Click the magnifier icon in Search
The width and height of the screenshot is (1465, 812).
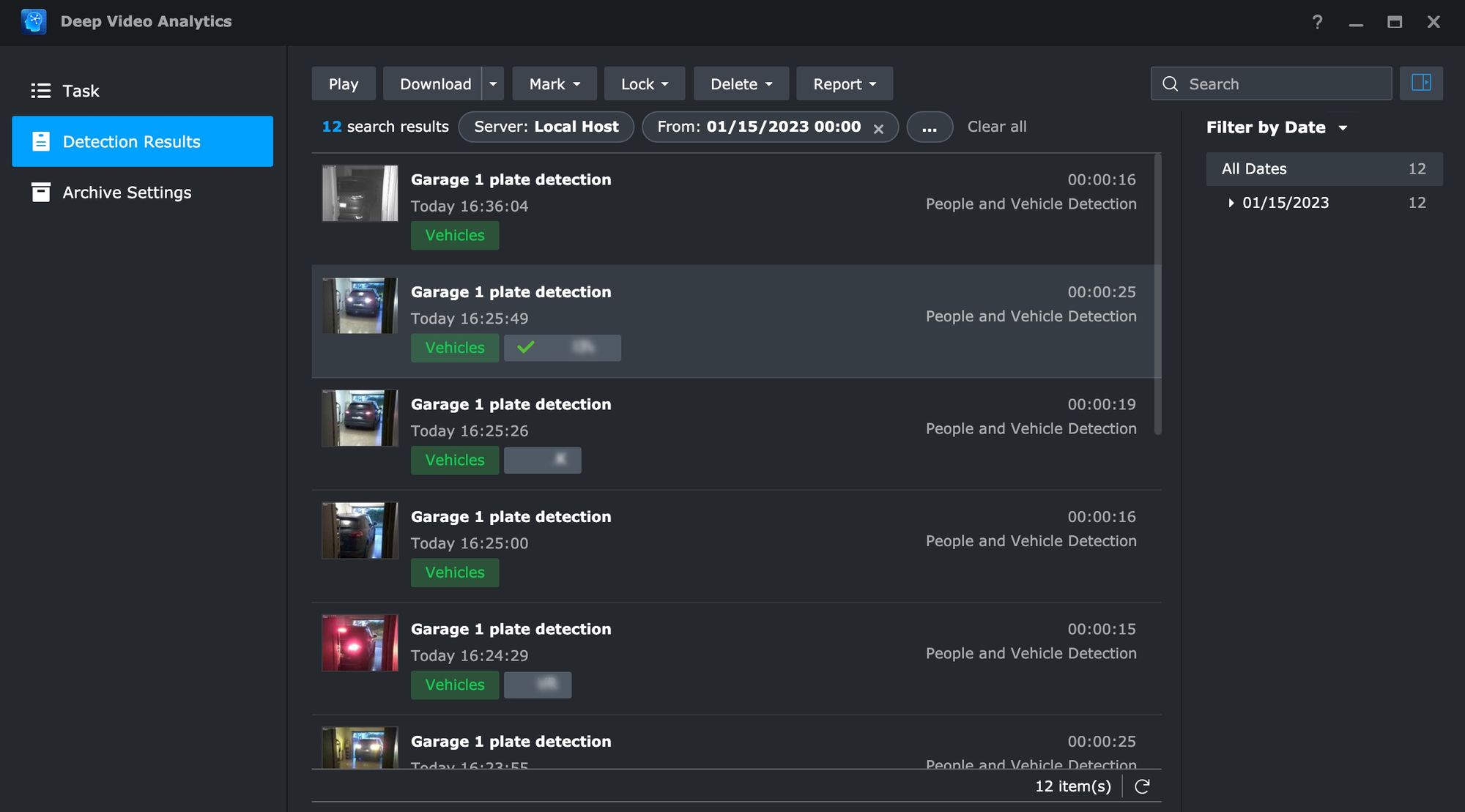(x=1171, y=84)
